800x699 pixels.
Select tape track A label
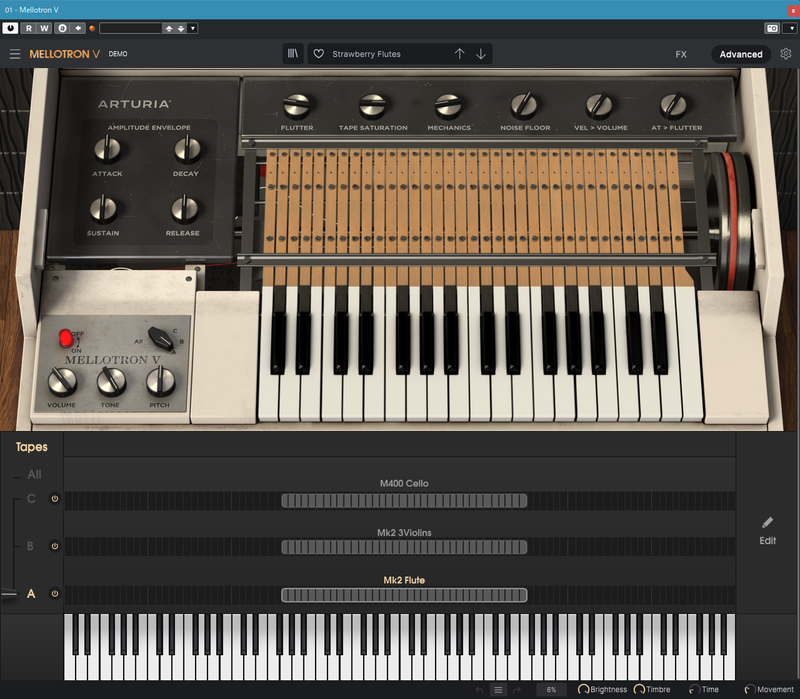31,593
